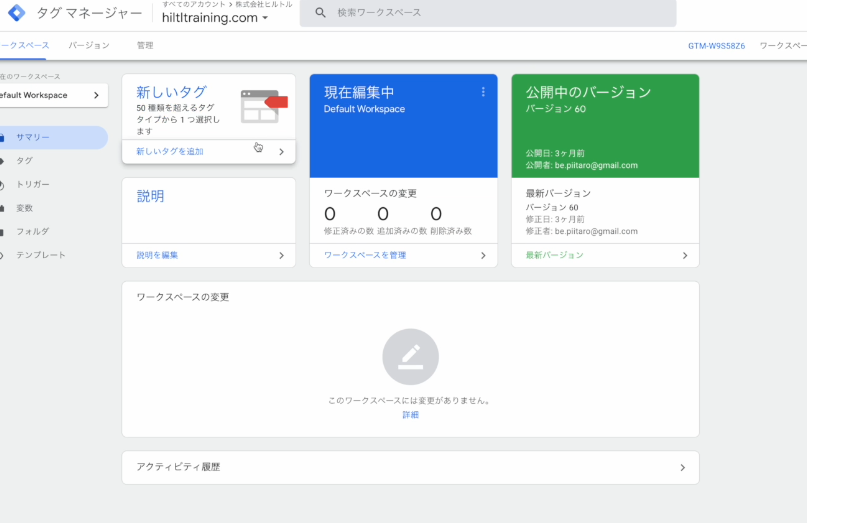Image resolution: width=843 pixels, height=523 pixels.
Task: Expand Default Workspace selector chevron
Action: [96, 95]
